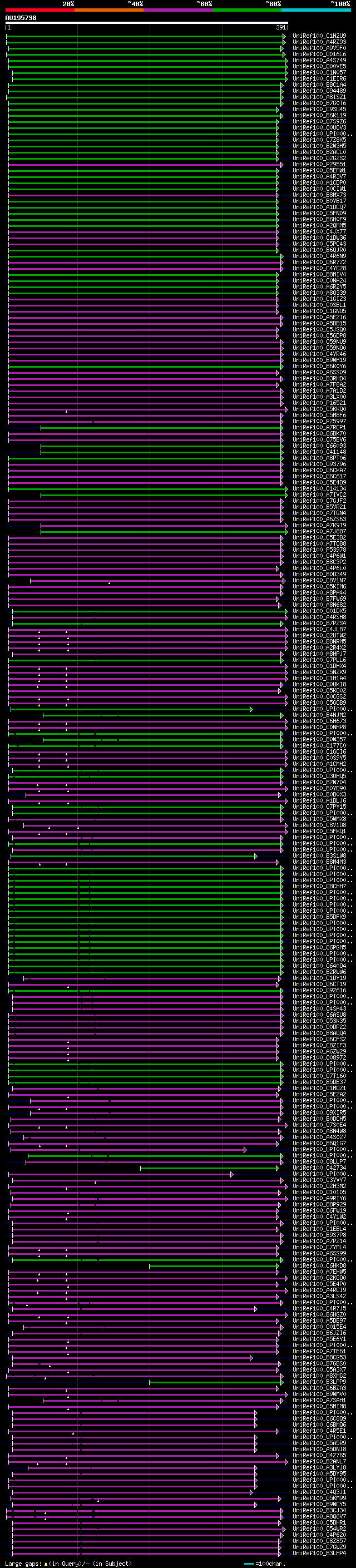Open hit UniRef100_A9V5F0
This screenshot has width=356, height=1568.
[319, 48]
